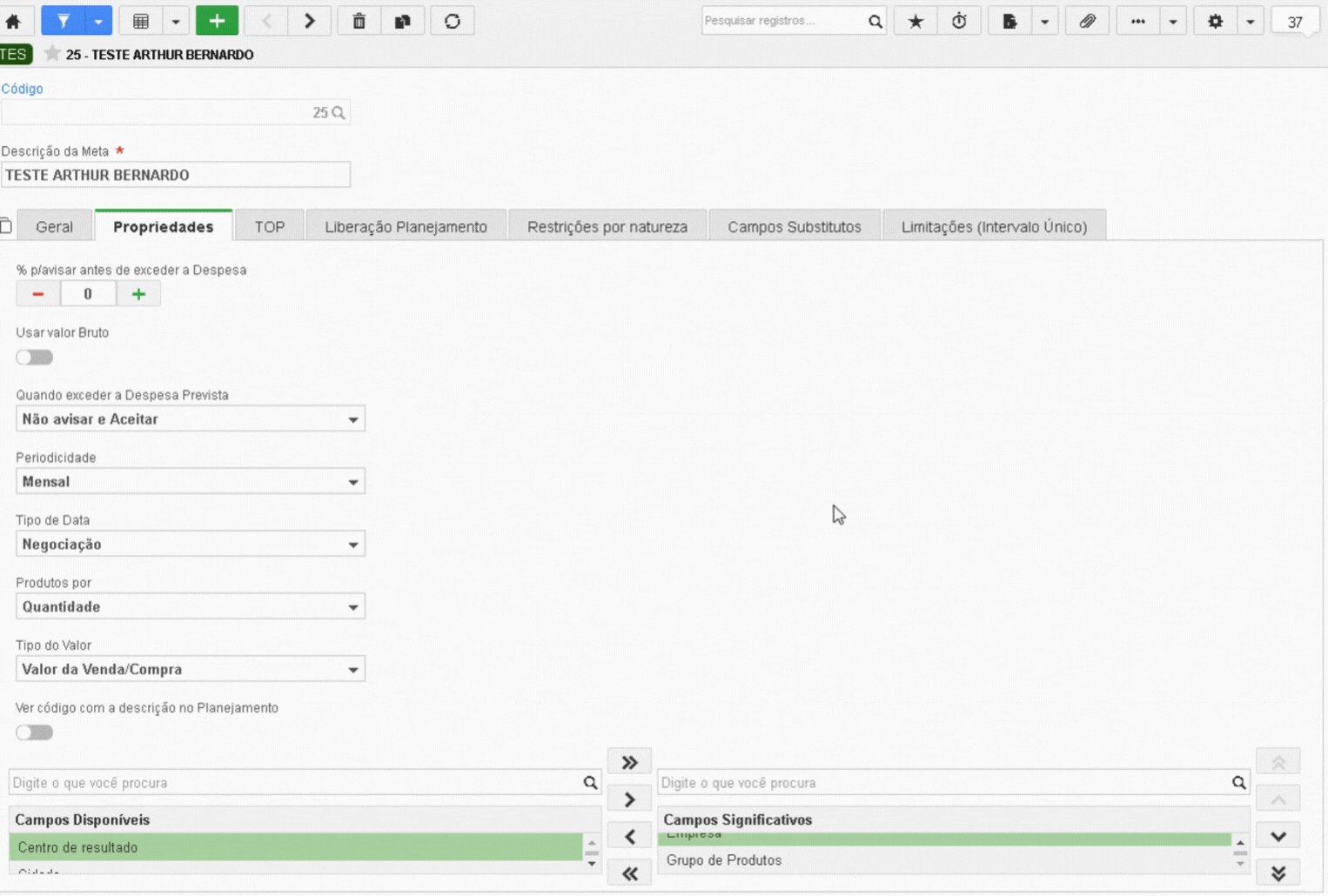Open Código lookup magnifier icon
This screenshot has width=1328, height=896.
click(339, 112)
